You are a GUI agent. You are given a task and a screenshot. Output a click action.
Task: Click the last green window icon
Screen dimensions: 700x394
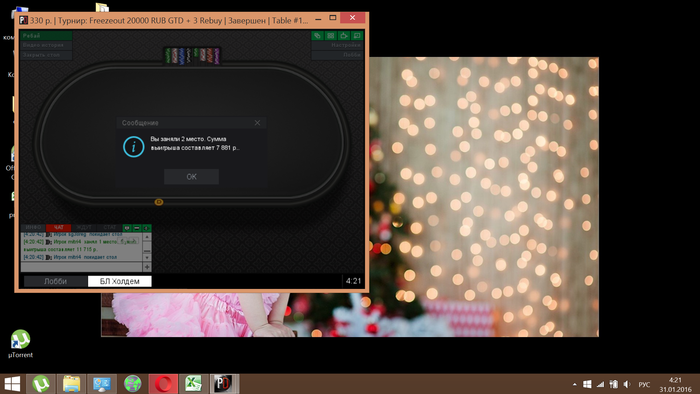click(x=357, y=36)
